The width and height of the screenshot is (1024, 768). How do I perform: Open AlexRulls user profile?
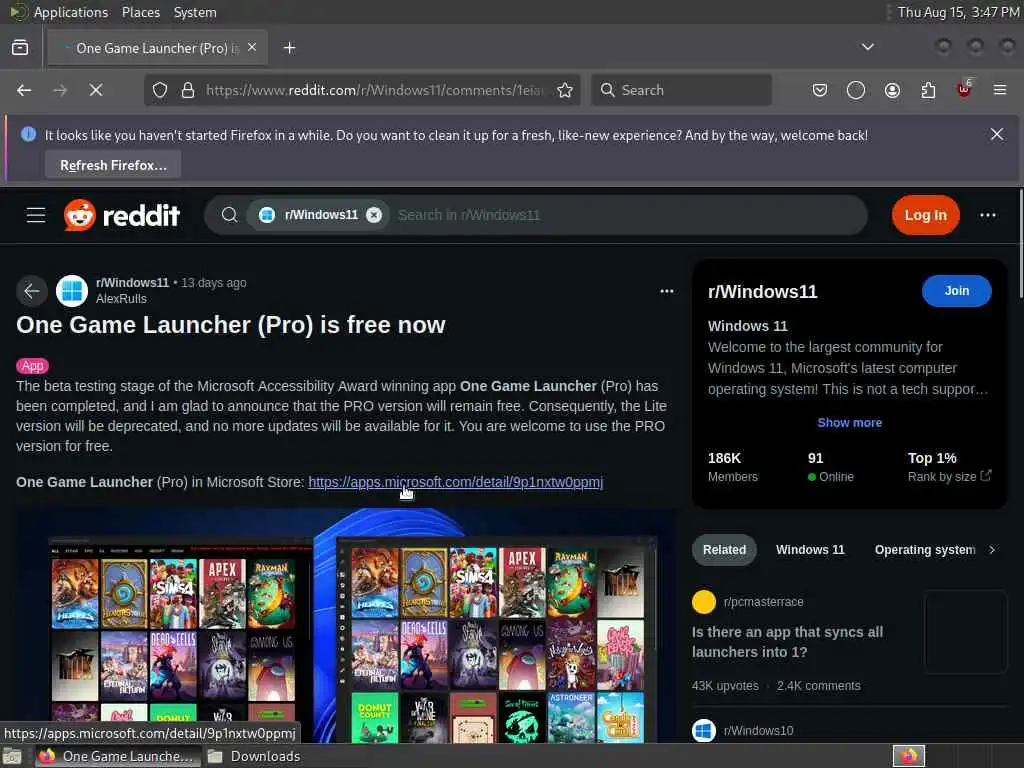[x=121, y=299]
